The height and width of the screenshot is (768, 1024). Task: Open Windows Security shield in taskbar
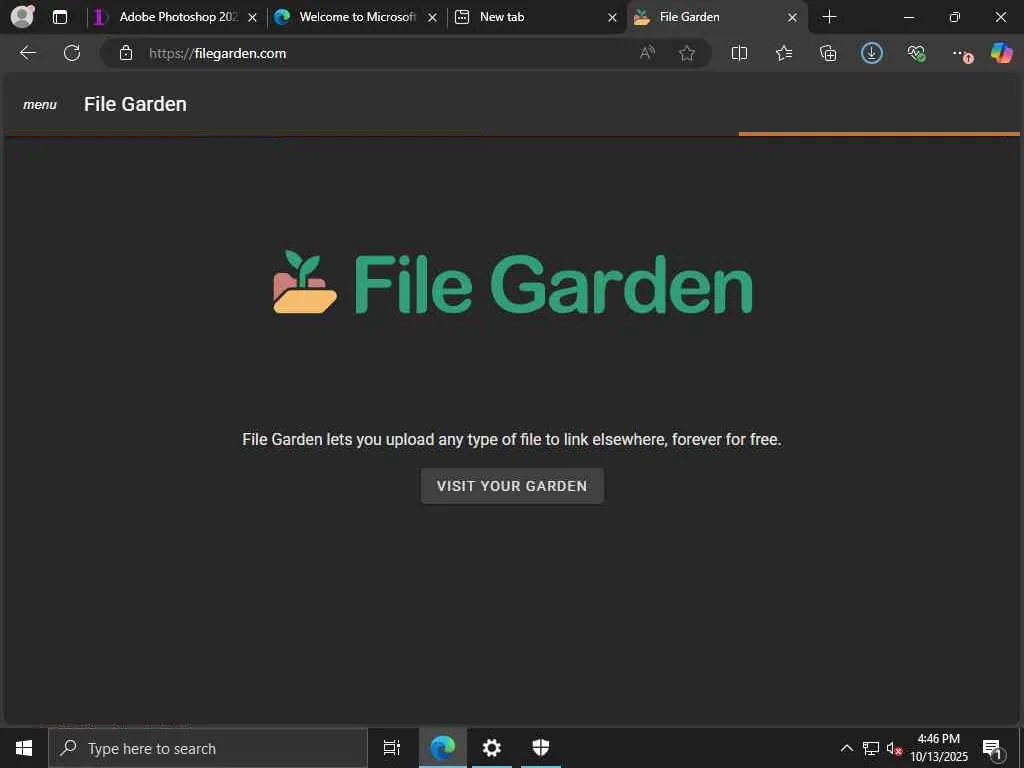point(541,748)
